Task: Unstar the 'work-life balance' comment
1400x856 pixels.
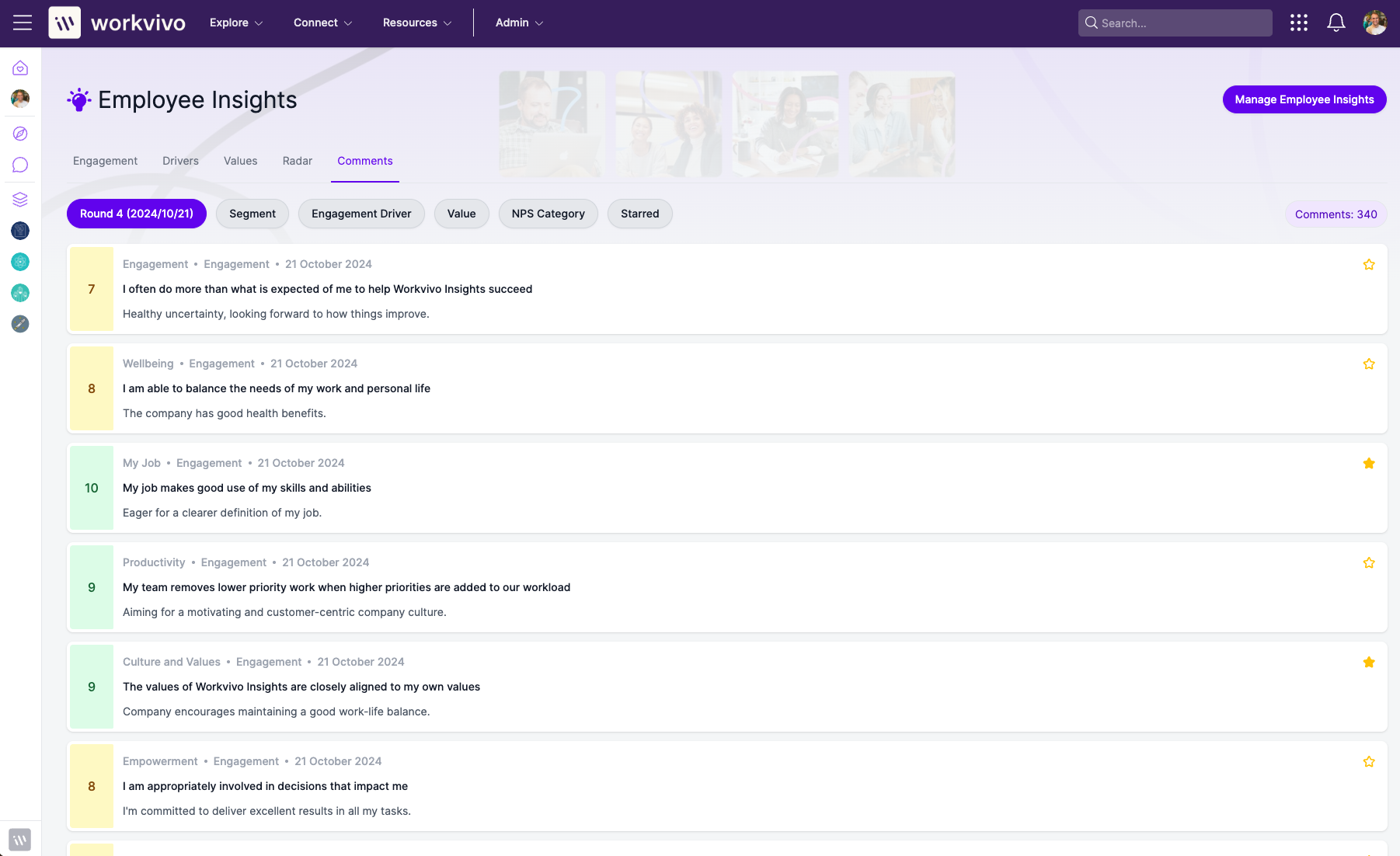Action: [1369, 663]
